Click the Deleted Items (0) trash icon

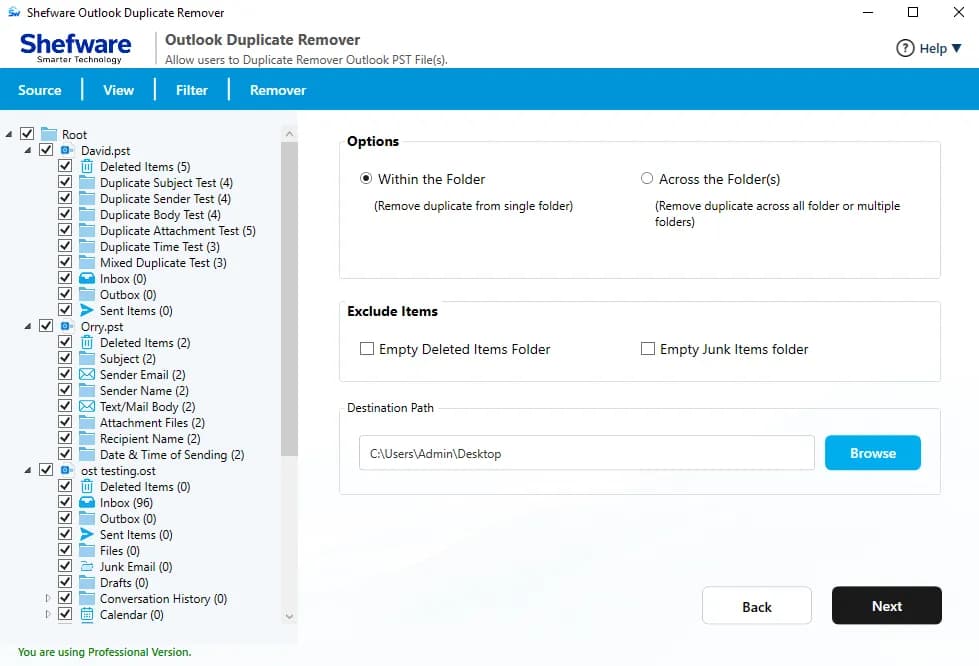point(87,486)
